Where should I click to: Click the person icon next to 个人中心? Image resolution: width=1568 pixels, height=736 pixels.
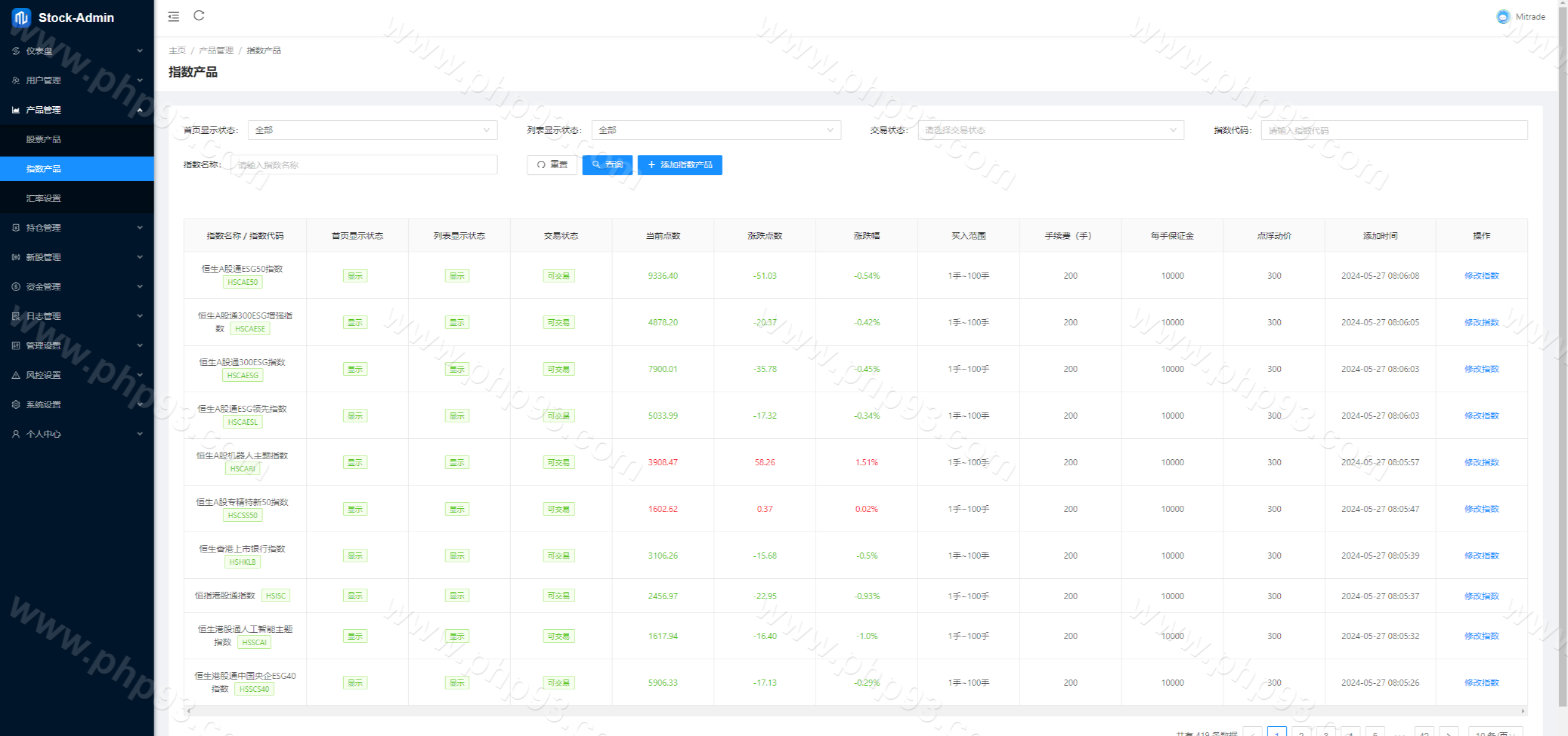[x=16, y=434]
